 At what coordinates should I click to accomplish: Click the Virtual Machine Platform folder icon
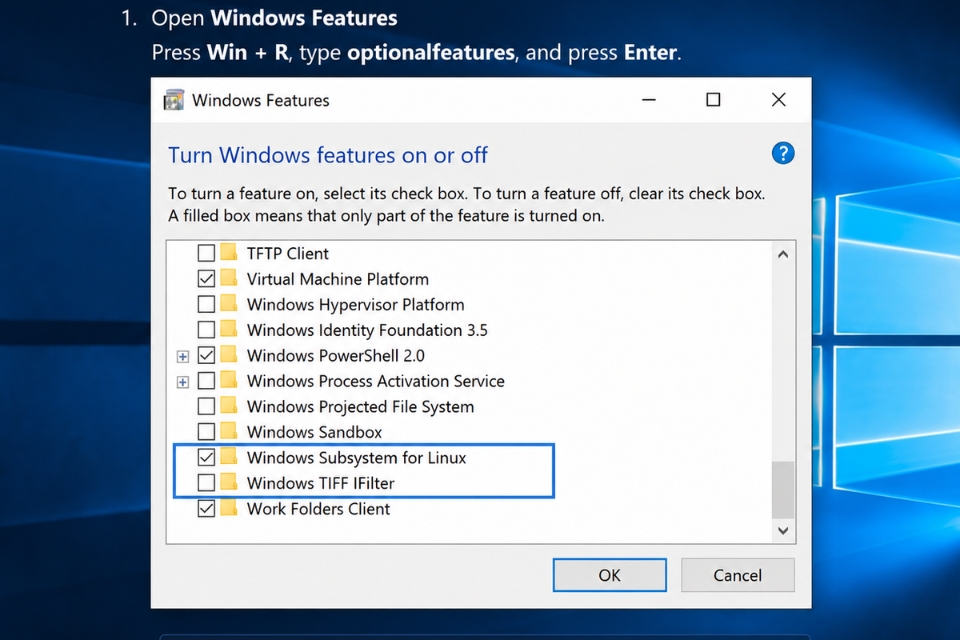(229, 277)
